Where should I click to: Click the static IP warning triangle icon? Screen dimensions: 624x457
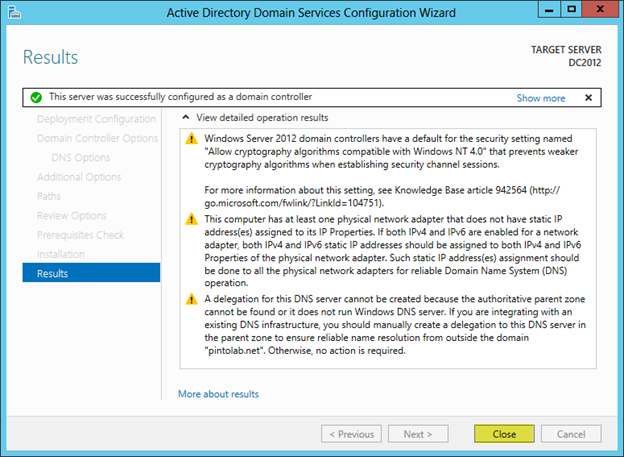(190, 219)
